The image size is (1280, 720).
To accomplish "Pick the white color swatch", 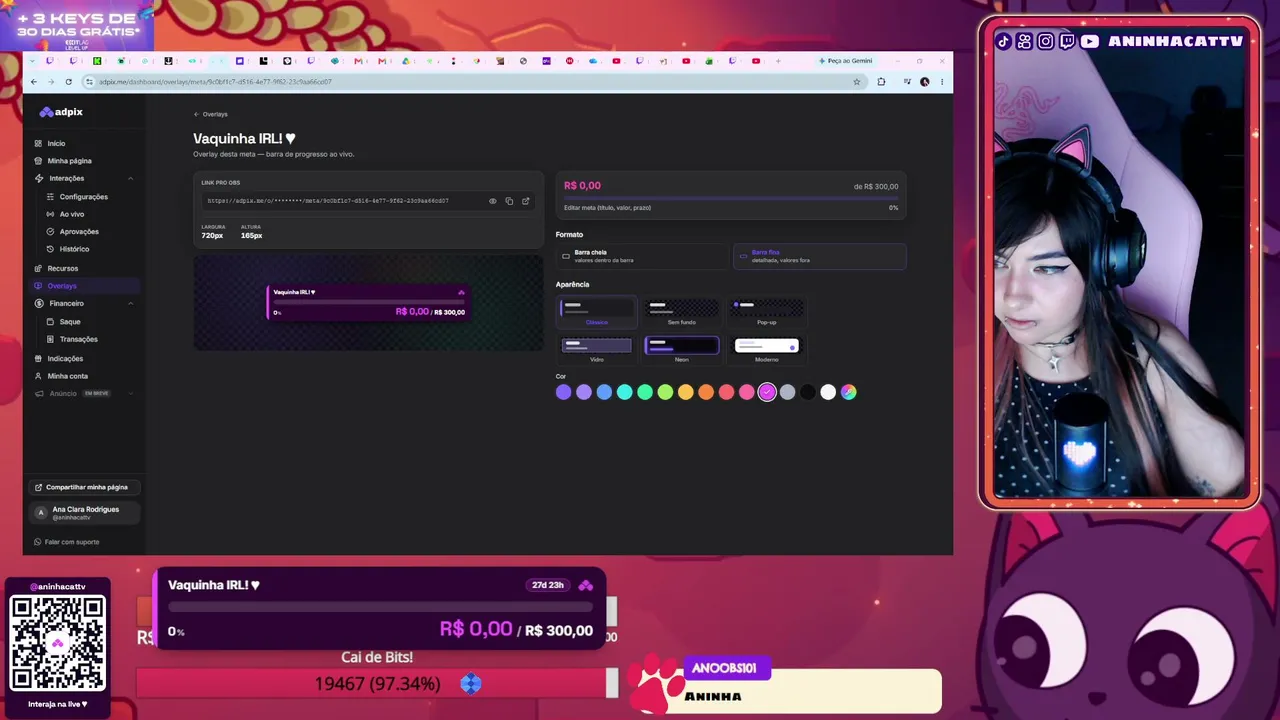I will tap(828, 392).
